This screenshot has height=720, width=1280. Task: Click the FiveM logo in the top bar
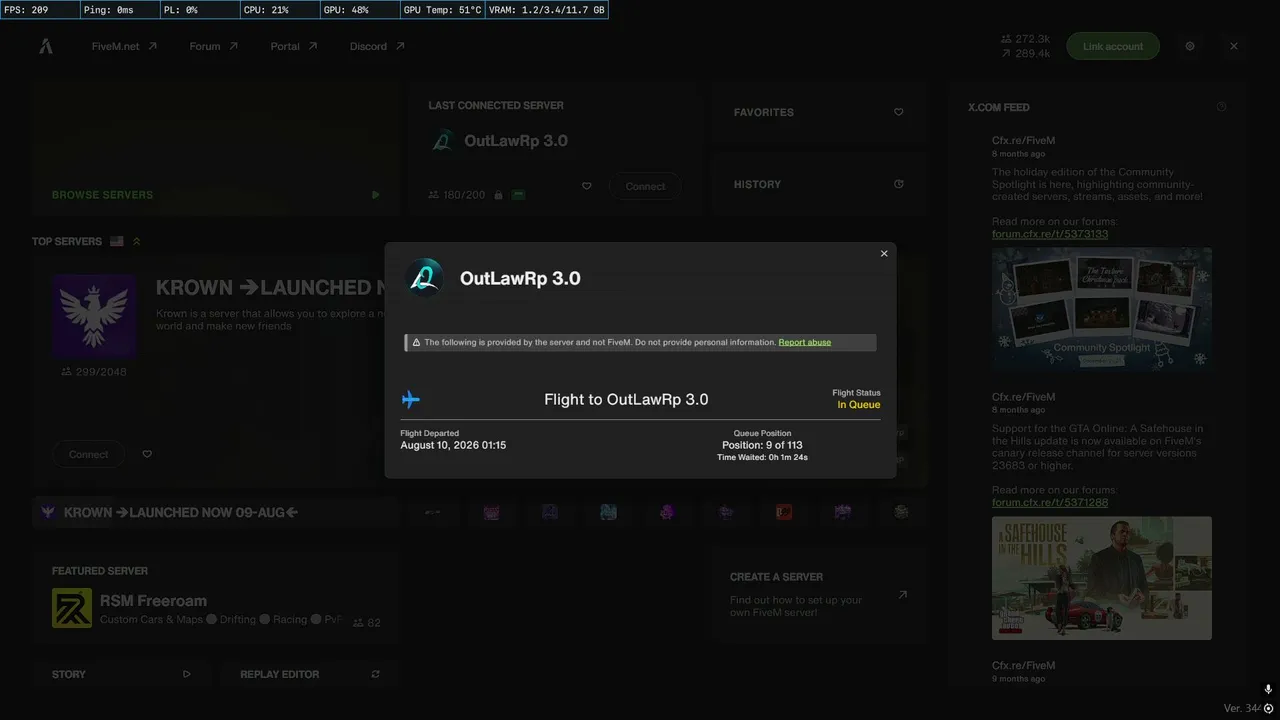(46, 46)
